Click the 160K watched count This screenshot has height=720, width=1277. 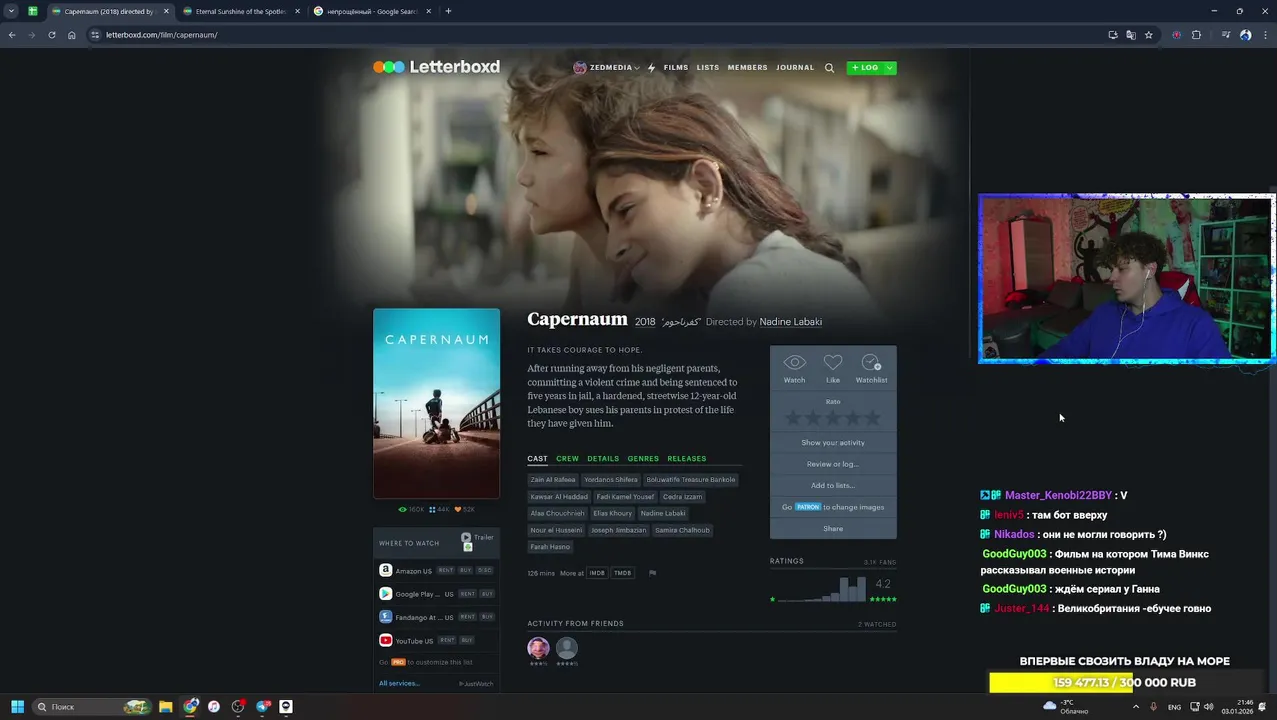coord(411,510)
